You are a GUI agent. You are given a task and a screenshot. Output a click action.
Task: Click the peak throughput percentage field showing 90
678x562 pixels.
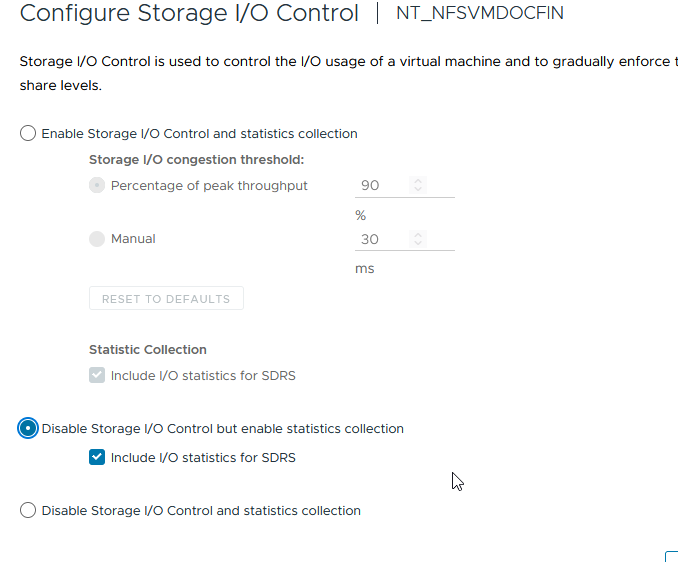point(380,186)
